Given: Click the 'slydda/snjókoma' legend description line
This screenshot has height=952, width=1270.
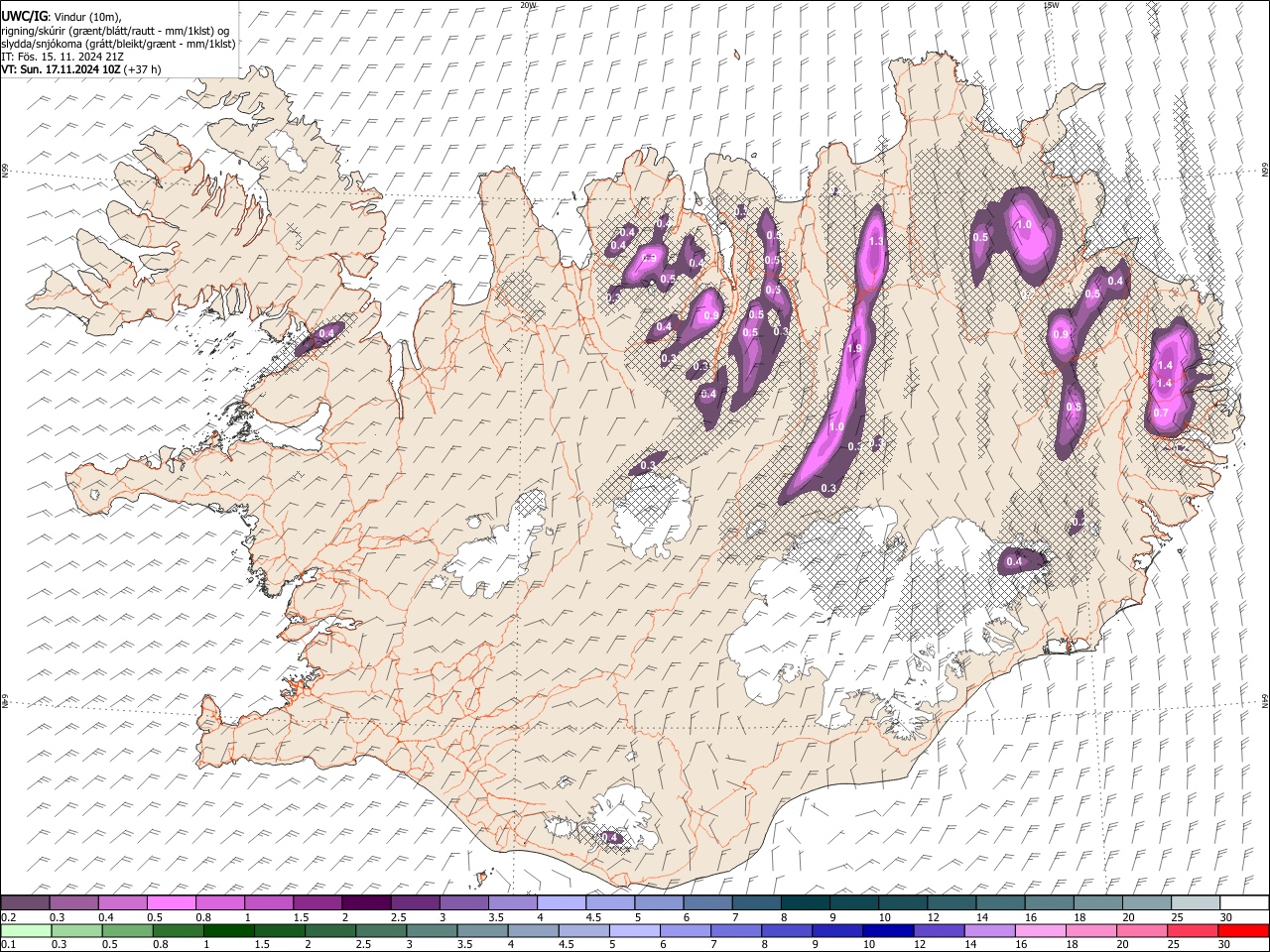Looking at the screenshot, I should pos(118,44).
